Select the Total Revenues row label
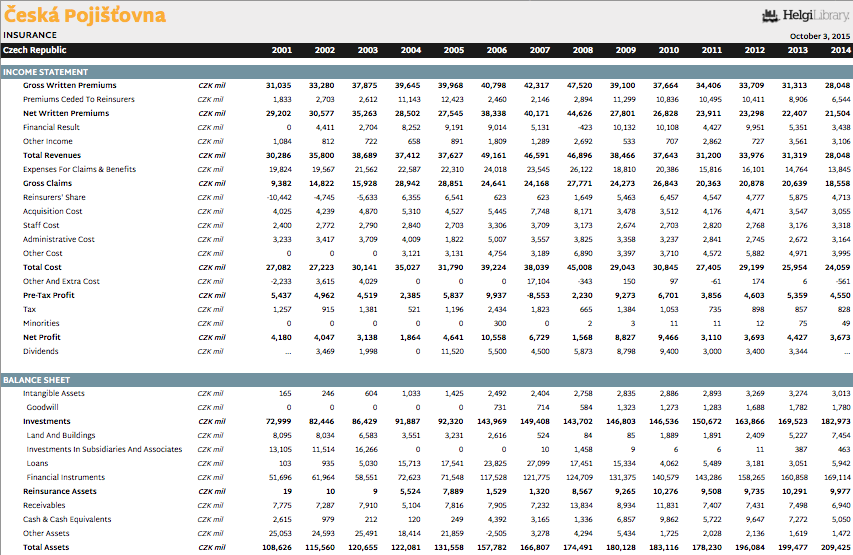853x555 pixels. [x=52, y=156]
